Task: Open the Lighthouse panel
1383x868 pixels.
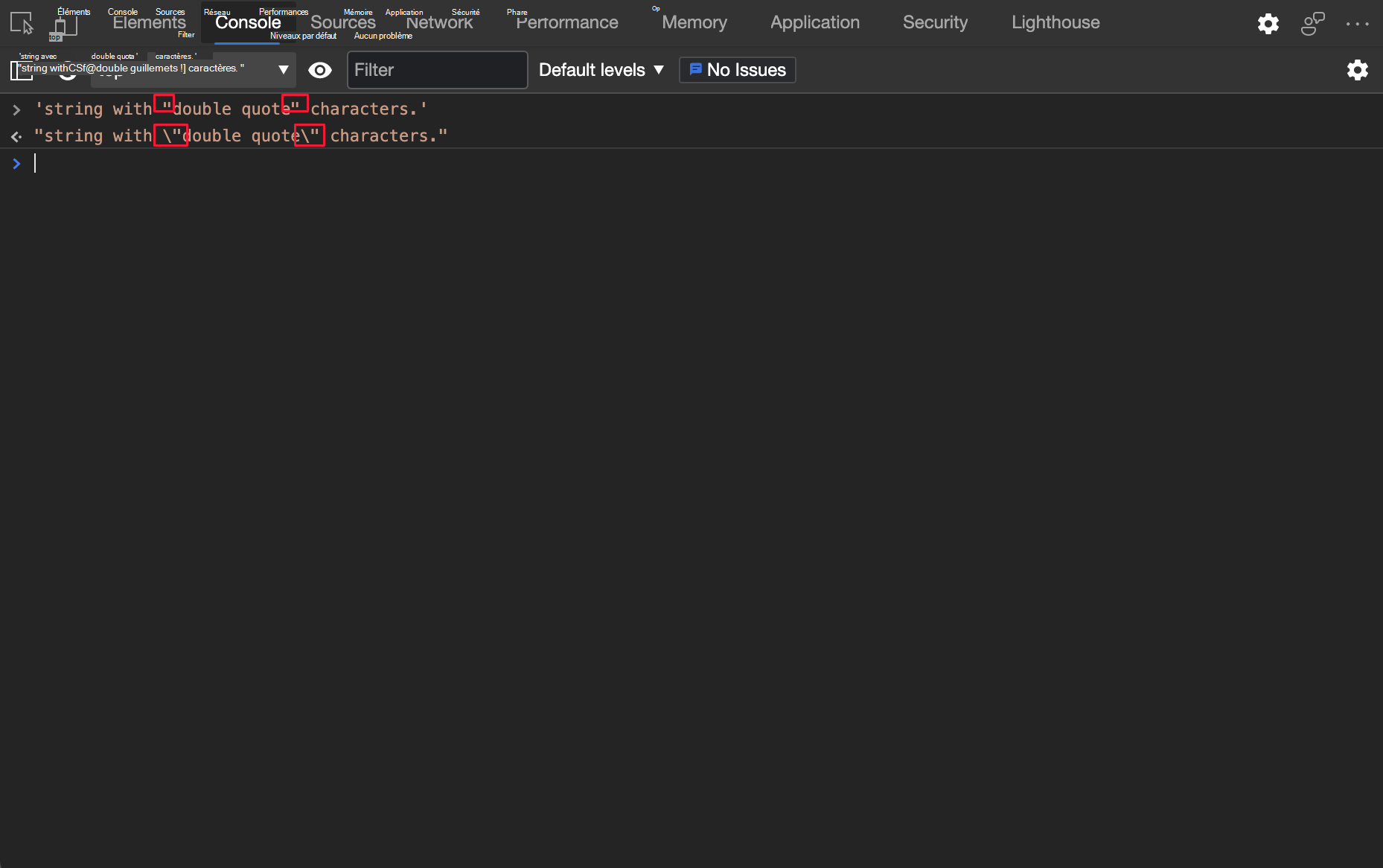Action: click(1055, 23)
